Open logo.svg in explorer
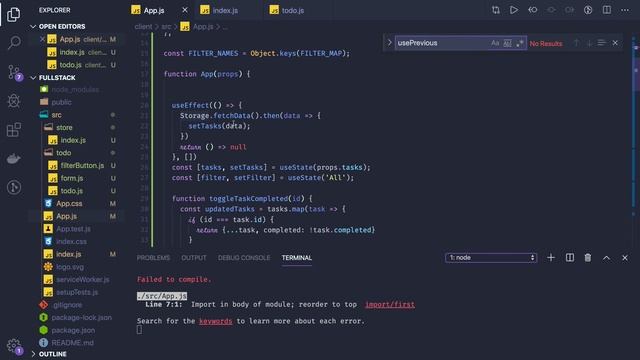 click(x=70, y=267)
